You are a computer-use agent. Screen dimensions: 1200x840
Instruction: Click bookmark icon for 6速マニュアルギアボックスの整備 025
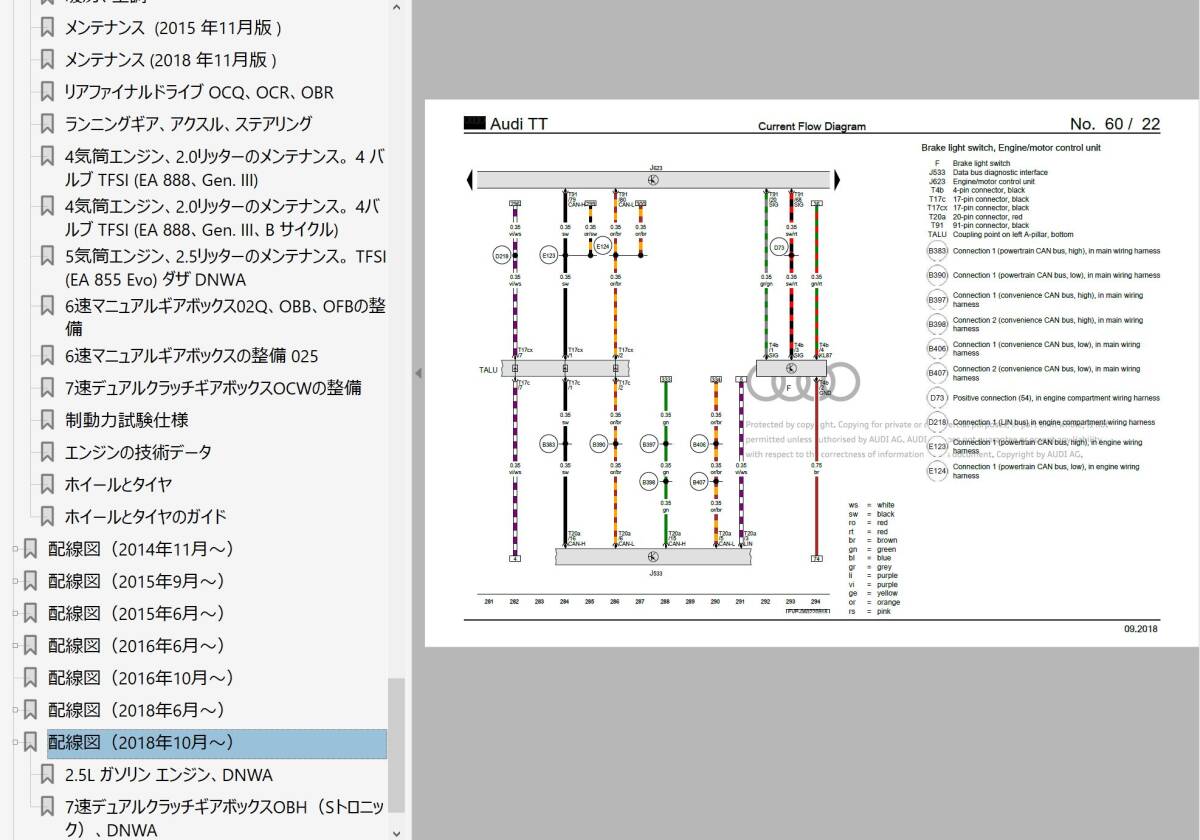click(x=47, y=355)
